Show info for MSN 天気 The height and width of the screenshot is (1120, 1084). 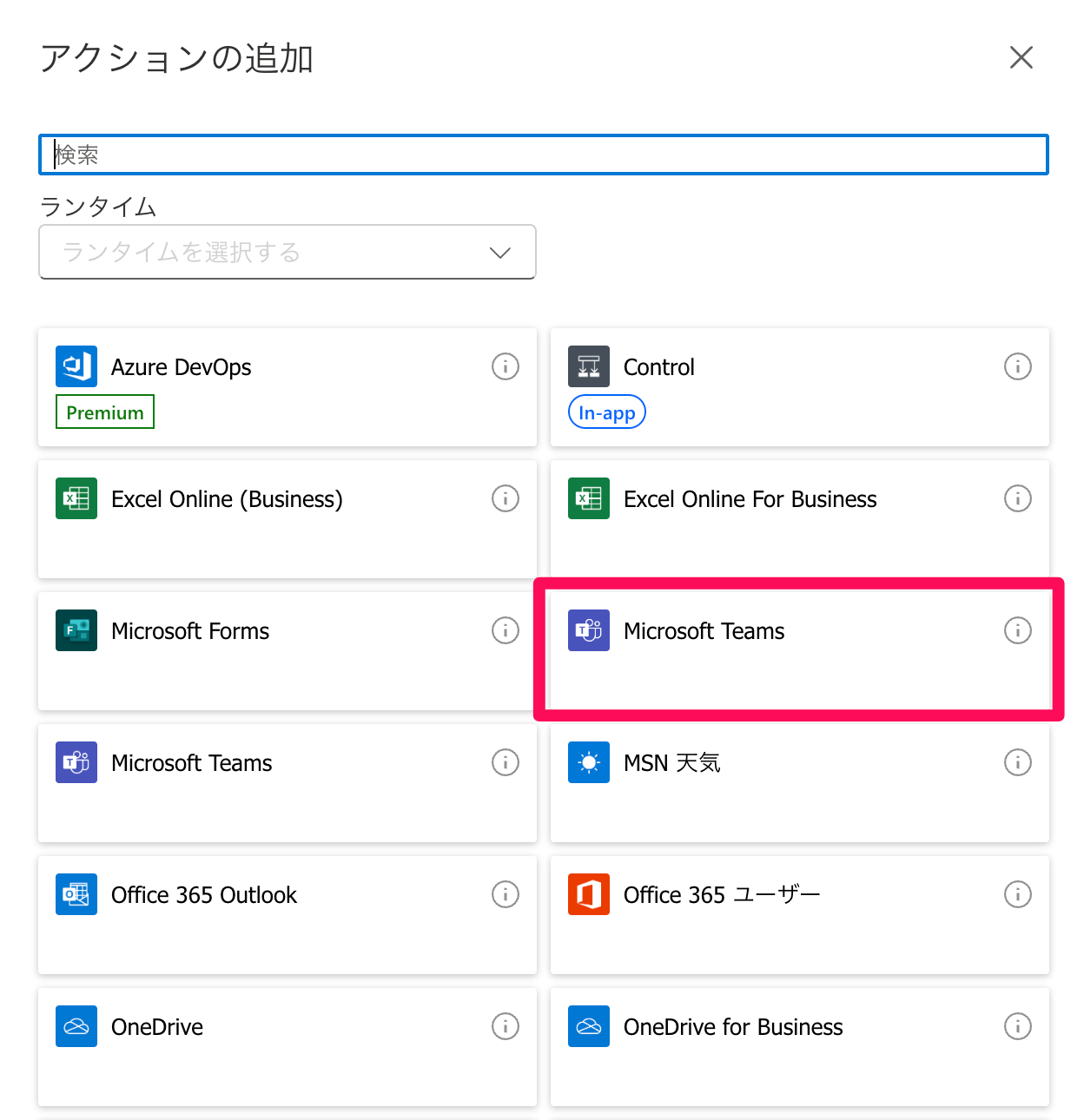tap(1018, 762)
